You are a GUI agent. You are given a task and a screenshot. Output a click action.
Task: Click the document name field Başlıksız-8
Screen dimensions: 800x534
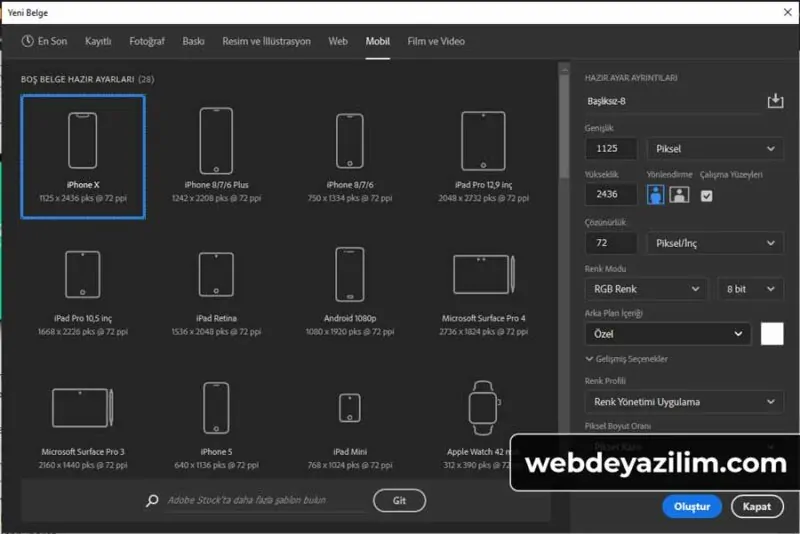click(x=672, y=101)
